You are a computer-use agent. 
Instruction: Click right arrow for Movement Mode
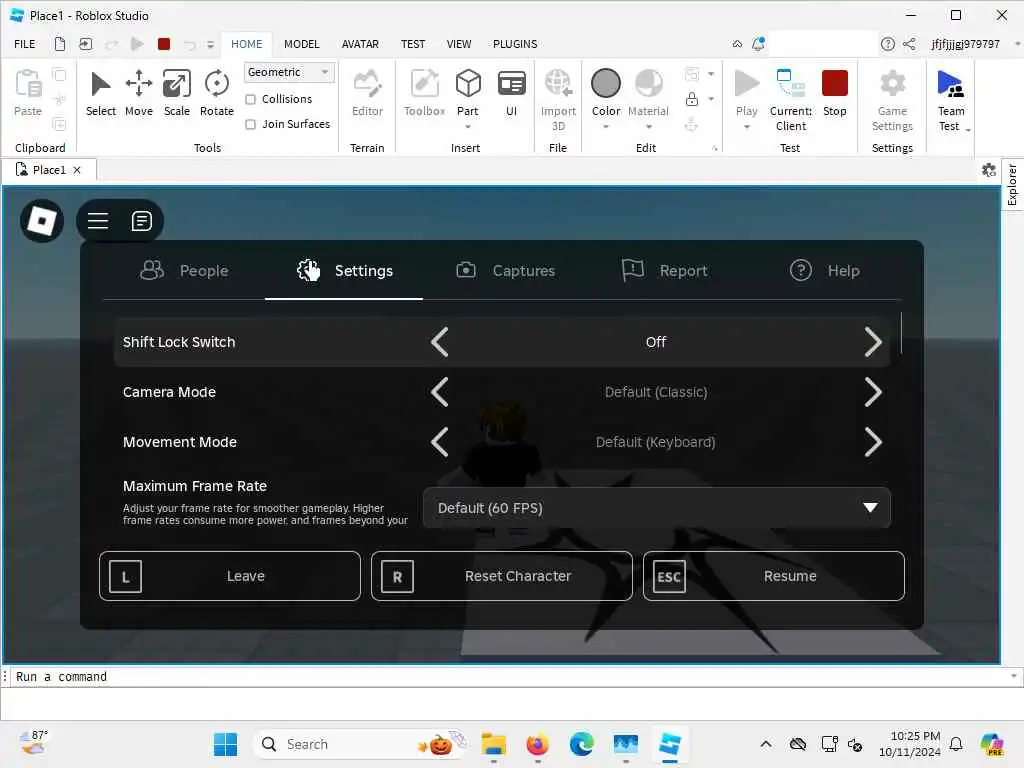coord(872,442)
